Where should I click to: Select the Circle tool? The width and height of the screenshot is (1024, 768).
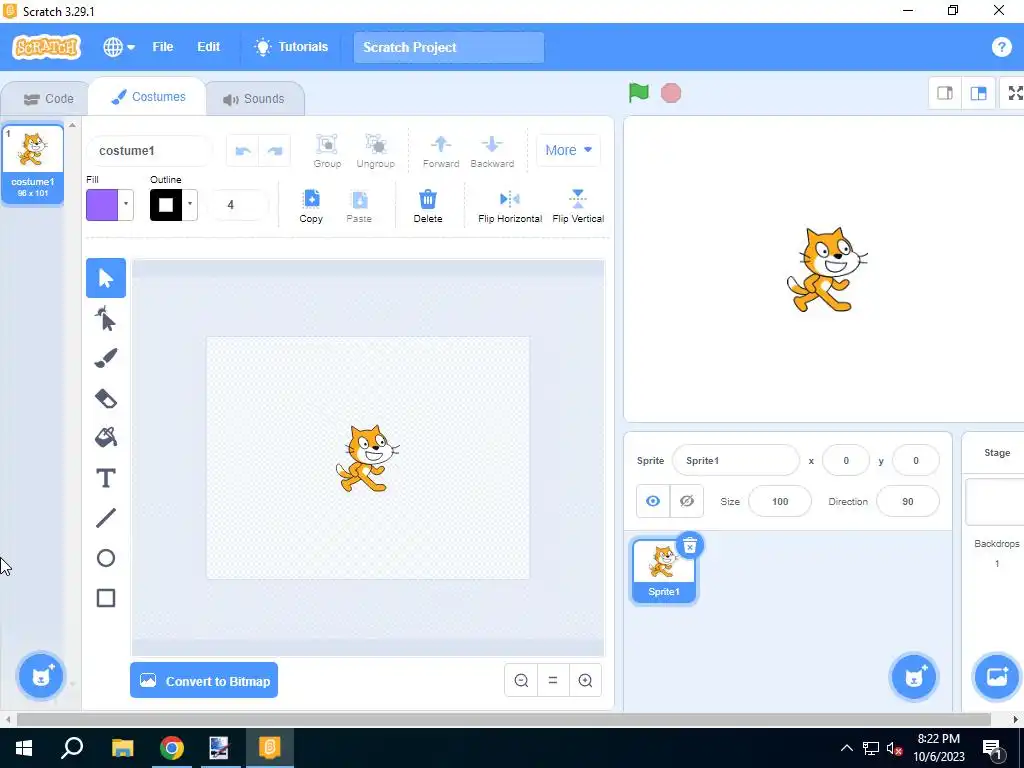coord(106,558)
